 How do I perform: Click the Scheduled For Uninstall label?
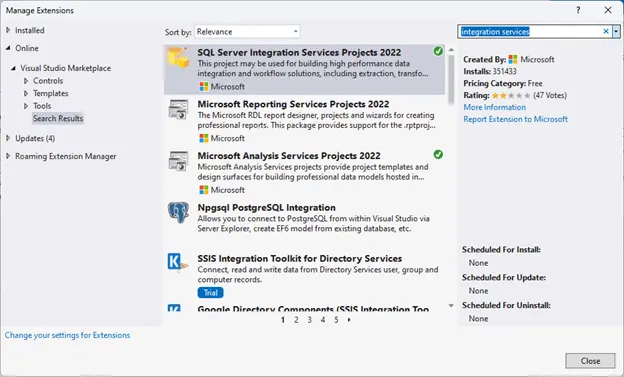pyautogui.click(x=506, y=305)
